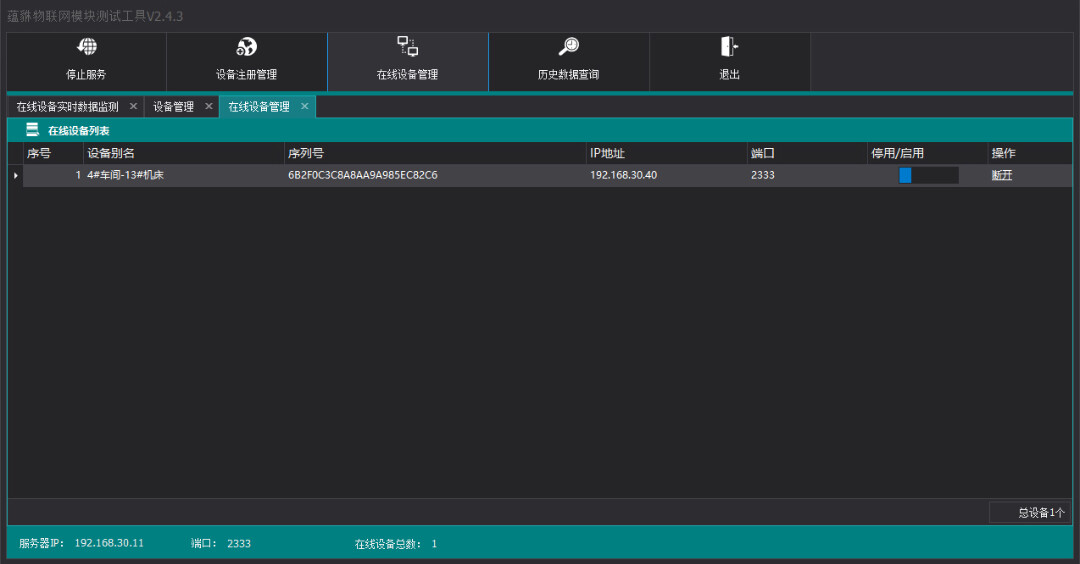Select the 在线设备管理 network icon
Viewport: 1080px width, 564px height.
pyautogui.click(x=407, y=46)
